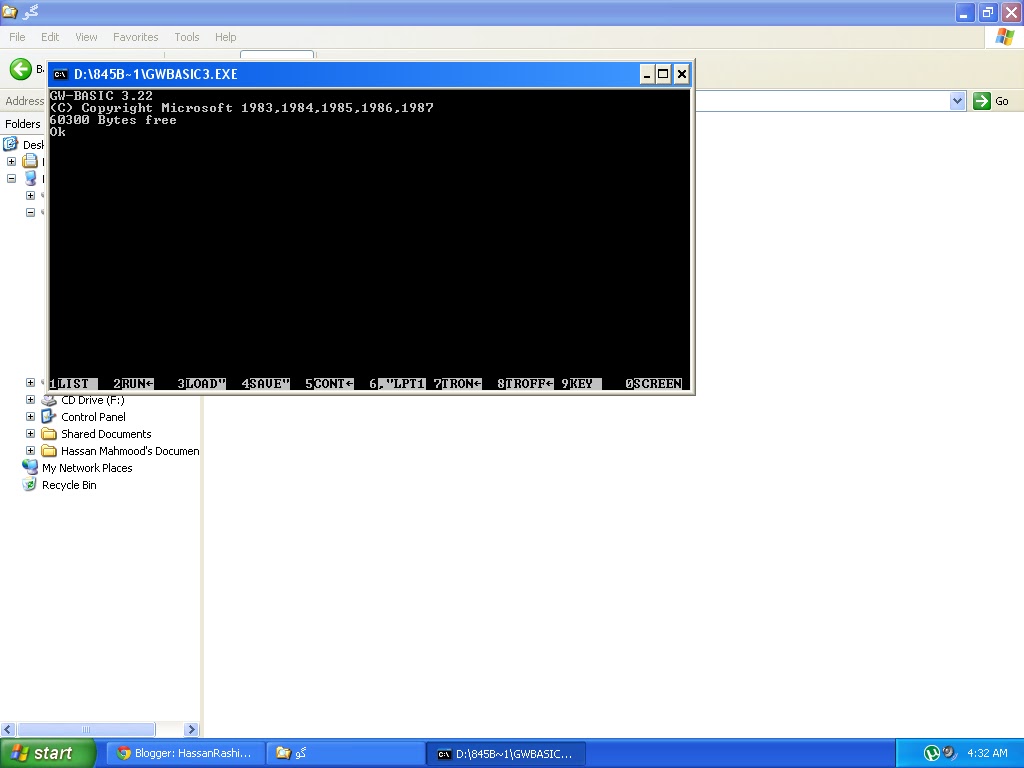
Task: Select the Shared Documents folder icon
Action: coord(49,434)
